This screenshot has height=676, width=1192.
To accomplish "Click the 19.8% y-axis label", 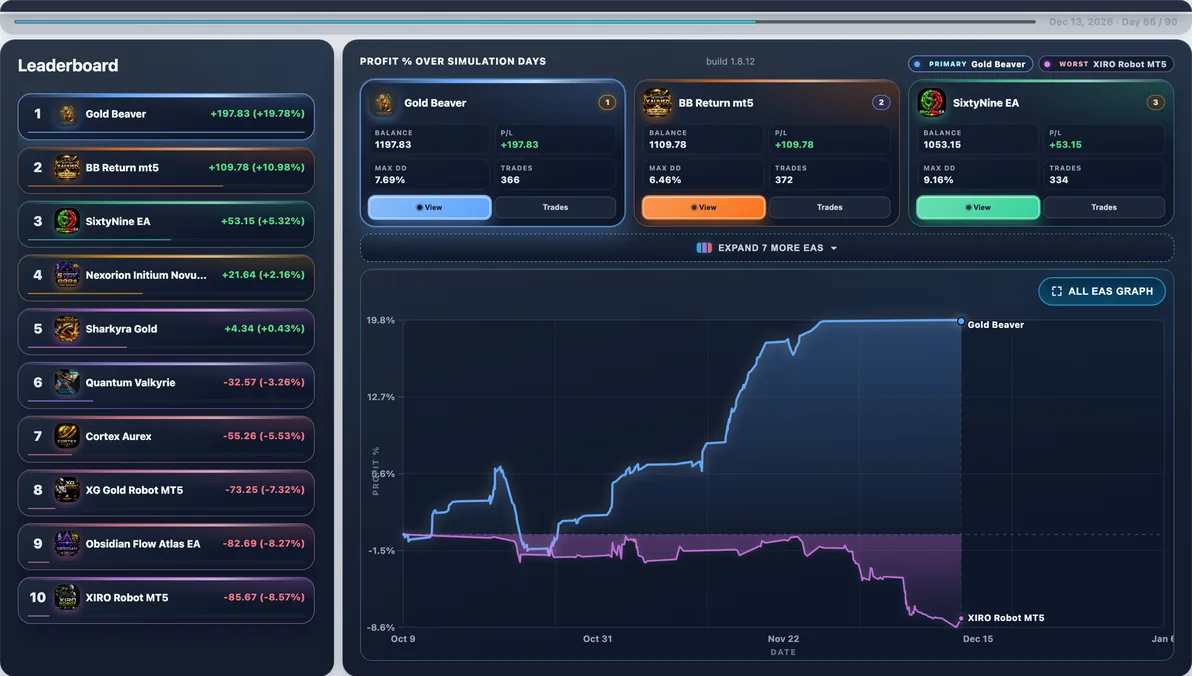I will (x=381, y=320).
